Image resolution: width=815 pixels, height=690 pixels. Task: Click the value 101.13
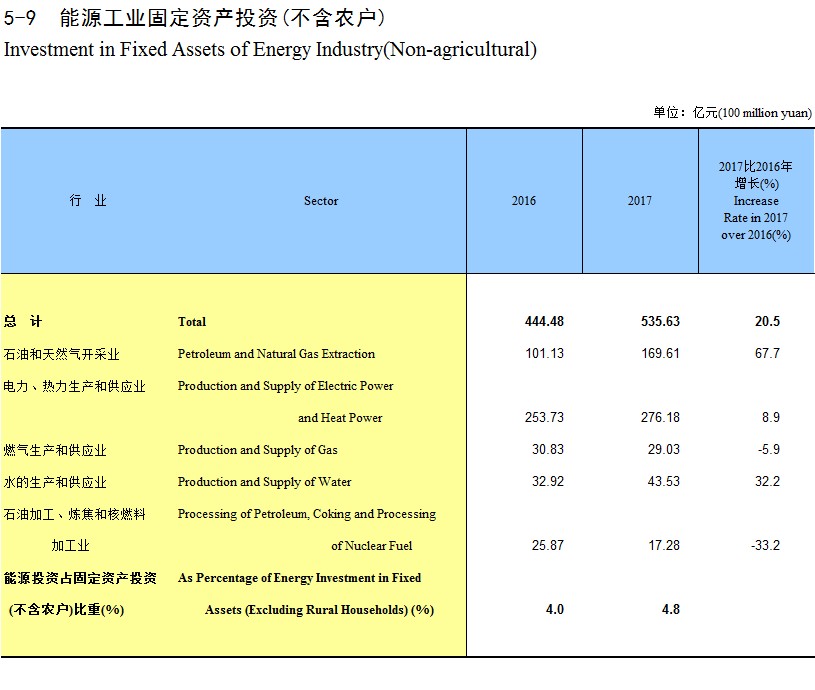(x=544, y=353)
